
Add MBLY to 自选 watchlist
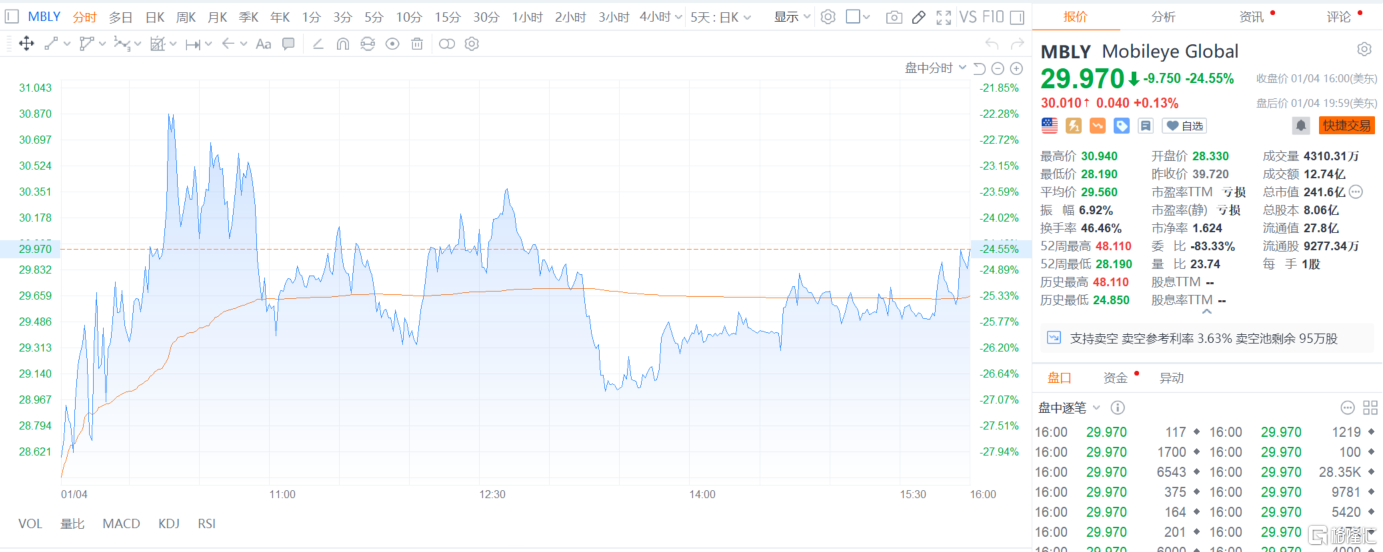point(1184,126)
